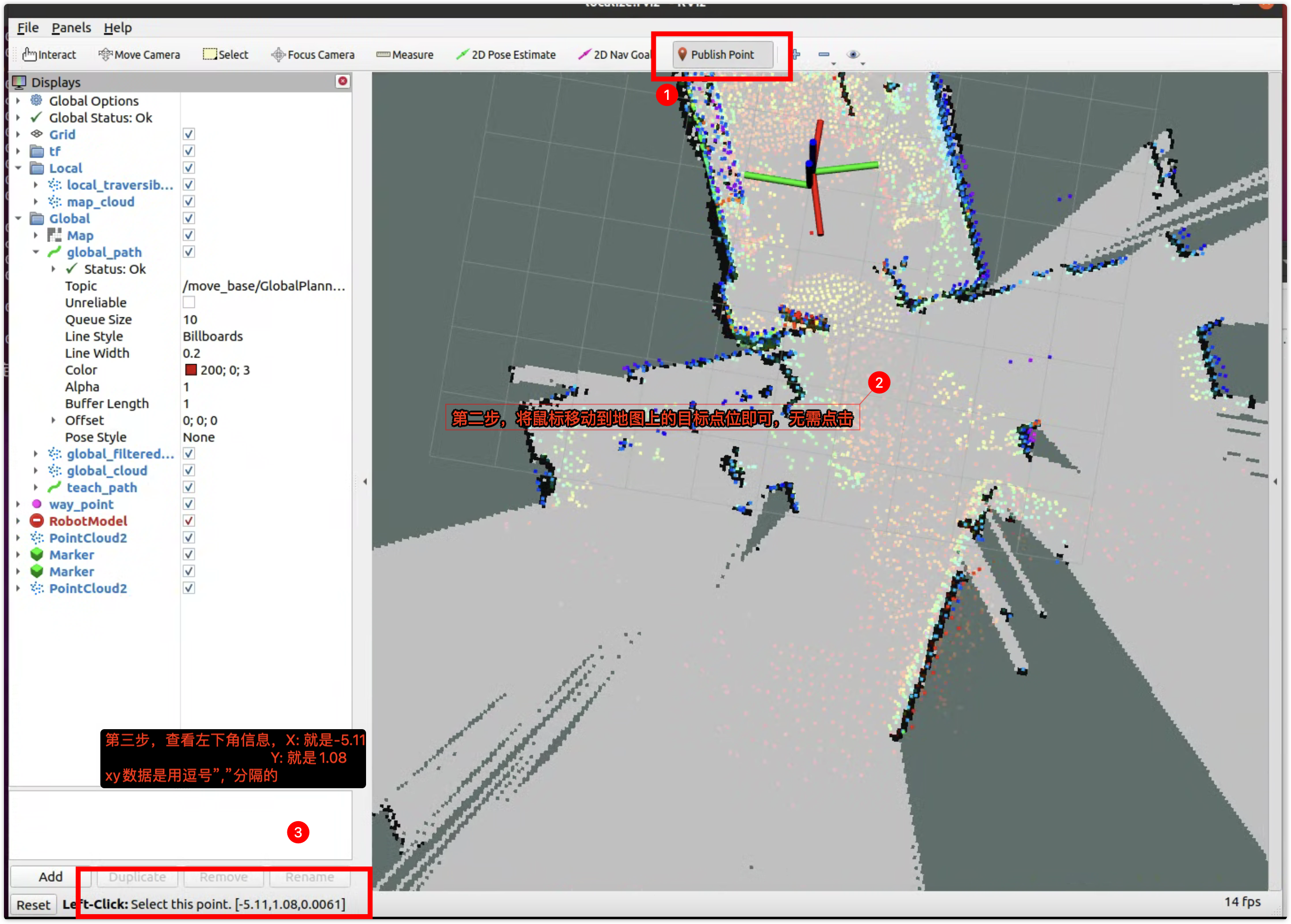
Task: Expand the Offset property
Action: (54, 421)
